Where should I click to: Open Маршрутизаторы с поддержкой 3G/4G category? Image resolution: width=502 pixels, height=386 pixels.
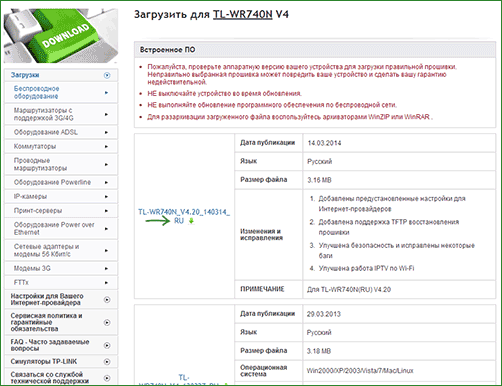[x=43, y=114]
